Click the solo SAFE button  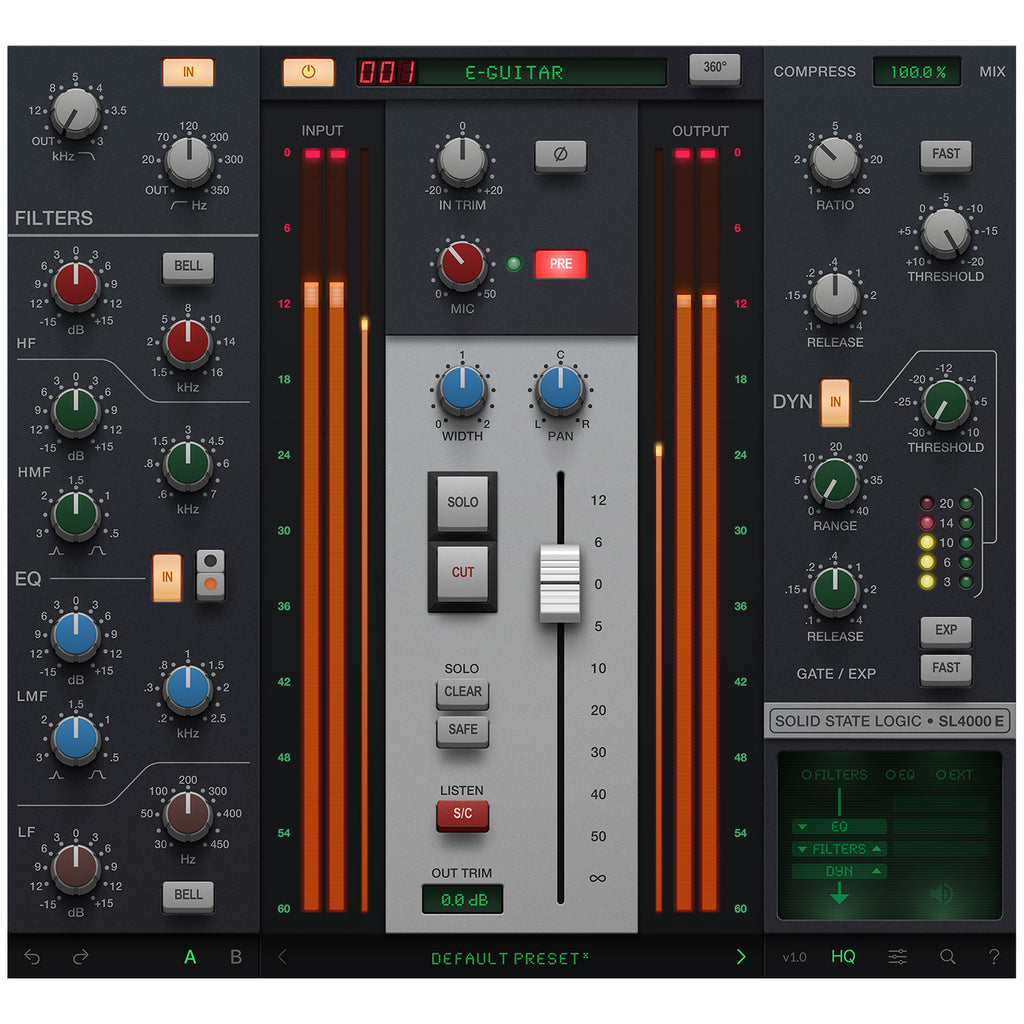pos(462,730)
